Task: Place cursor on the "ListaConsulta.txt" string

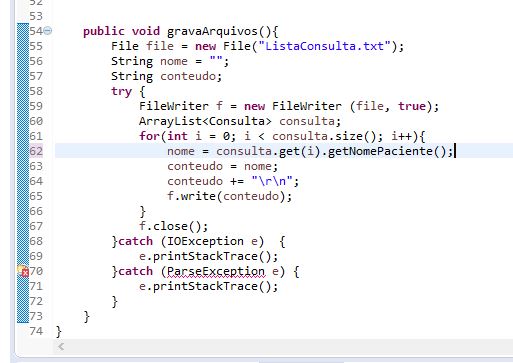Action: [324, 46]
